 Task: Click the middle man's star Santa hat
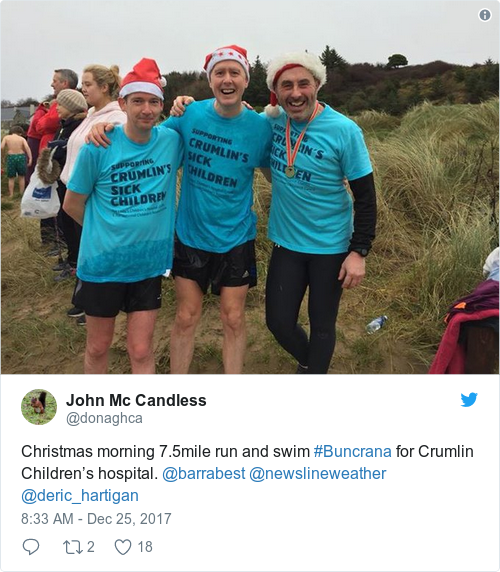[x=227, y=59]
